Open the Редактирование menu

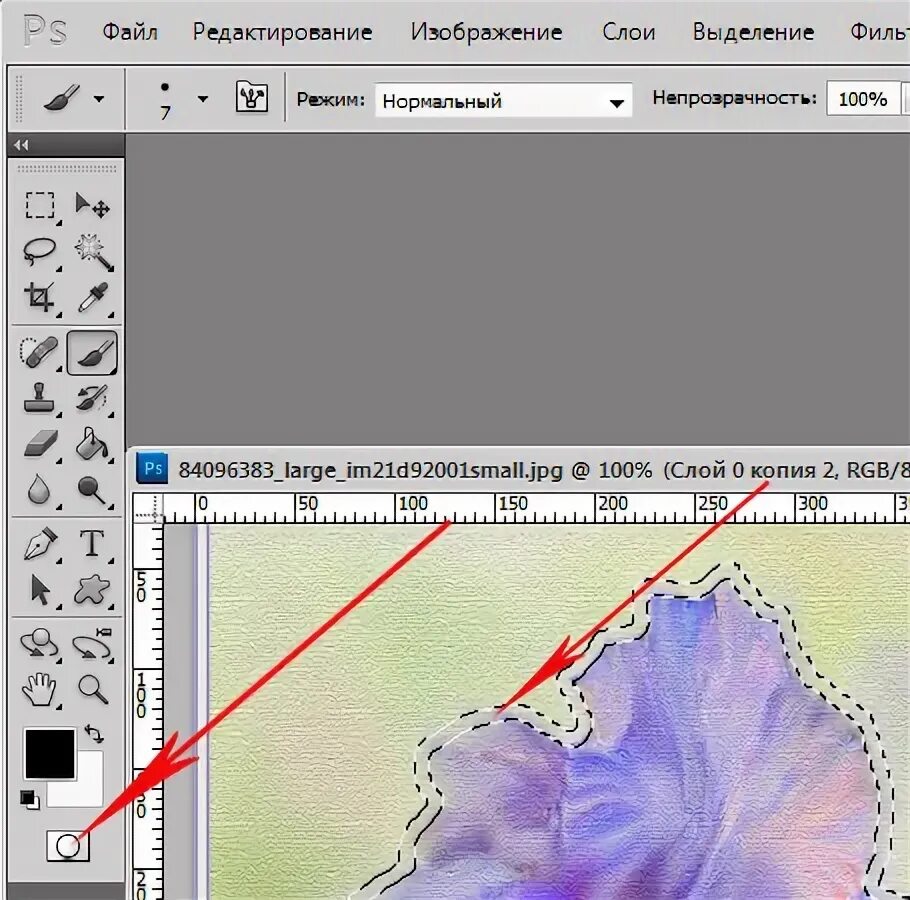point(282,32)
